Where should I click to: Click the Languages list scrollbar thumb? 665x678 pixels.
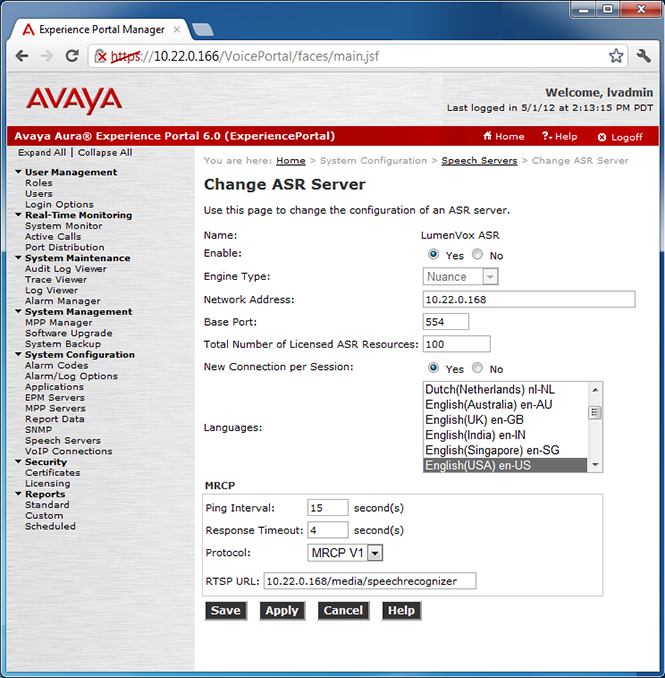(x=595, y=413)
